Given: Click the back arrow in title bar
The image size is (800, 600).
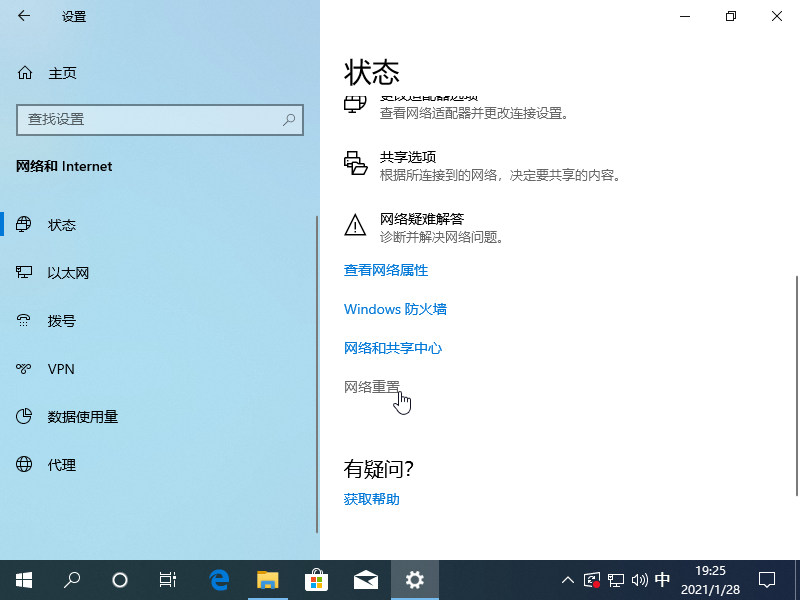Looking at the screenshot, I should (x=24, y=16).
